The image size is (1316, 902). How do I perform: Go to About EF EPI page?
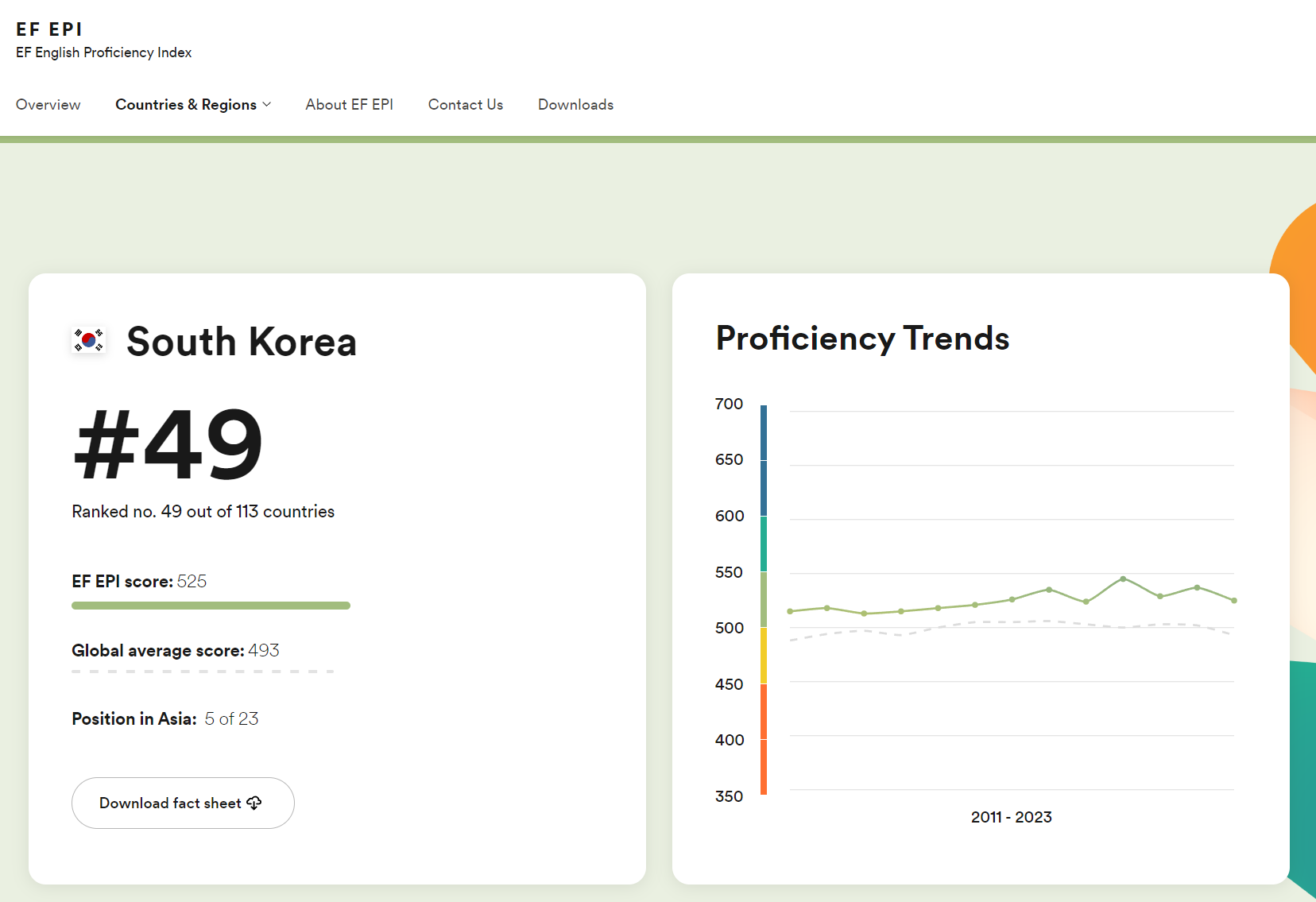click(x=349, y=105)
